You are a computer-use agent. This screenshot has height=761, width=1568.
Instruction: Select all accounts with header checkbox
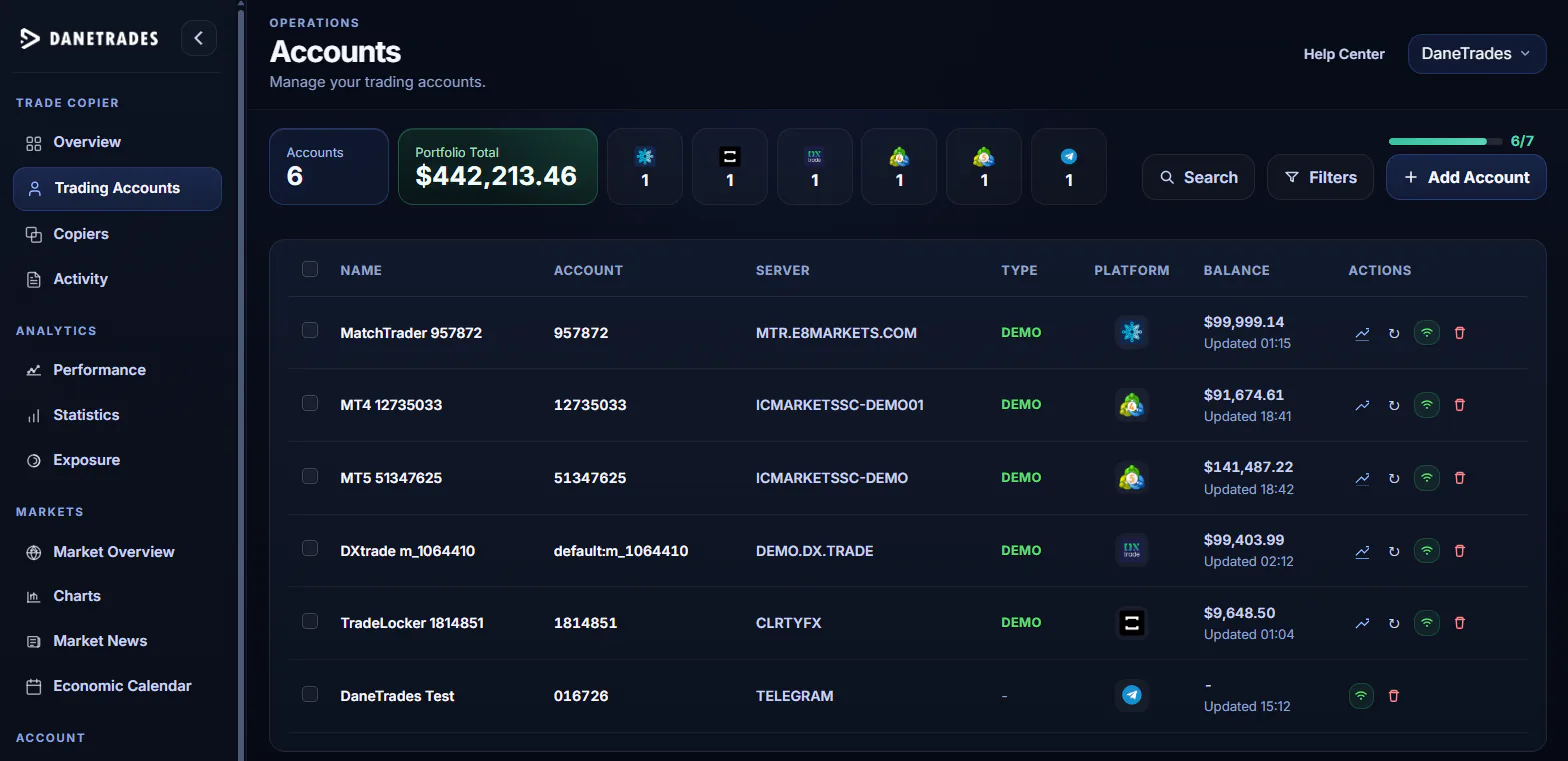(x=310, y=269)
